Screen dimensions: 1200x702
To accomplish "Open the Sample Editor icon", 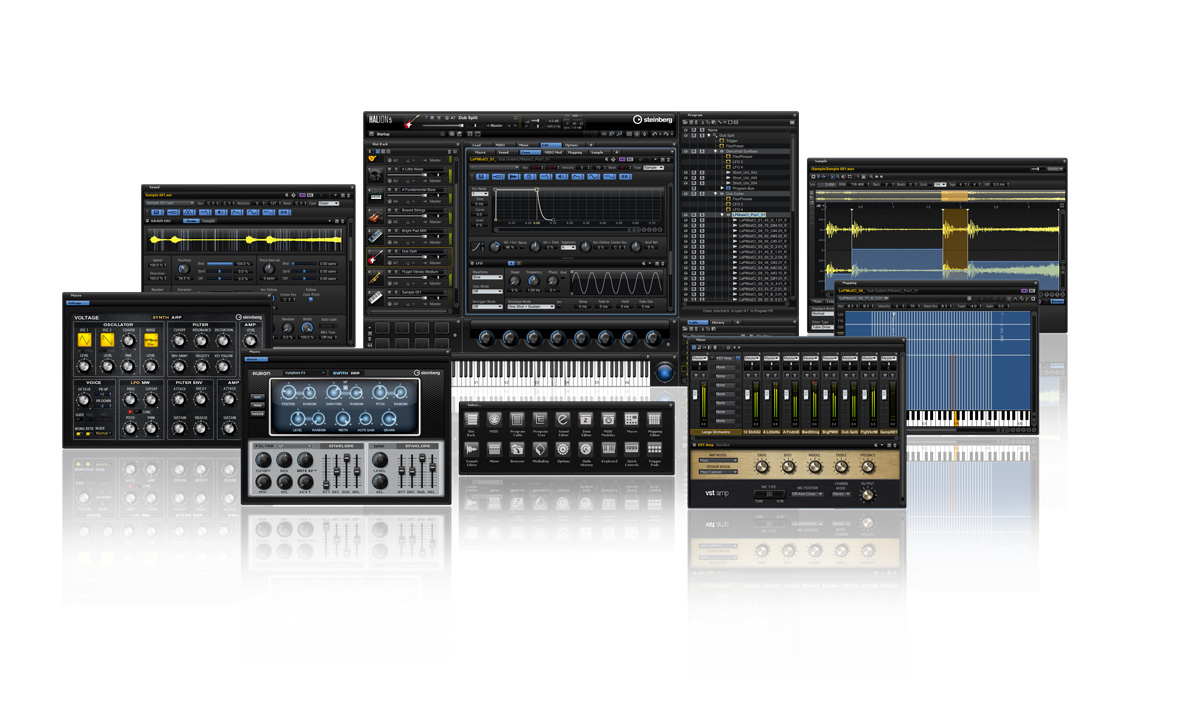I will click(471, 449).
